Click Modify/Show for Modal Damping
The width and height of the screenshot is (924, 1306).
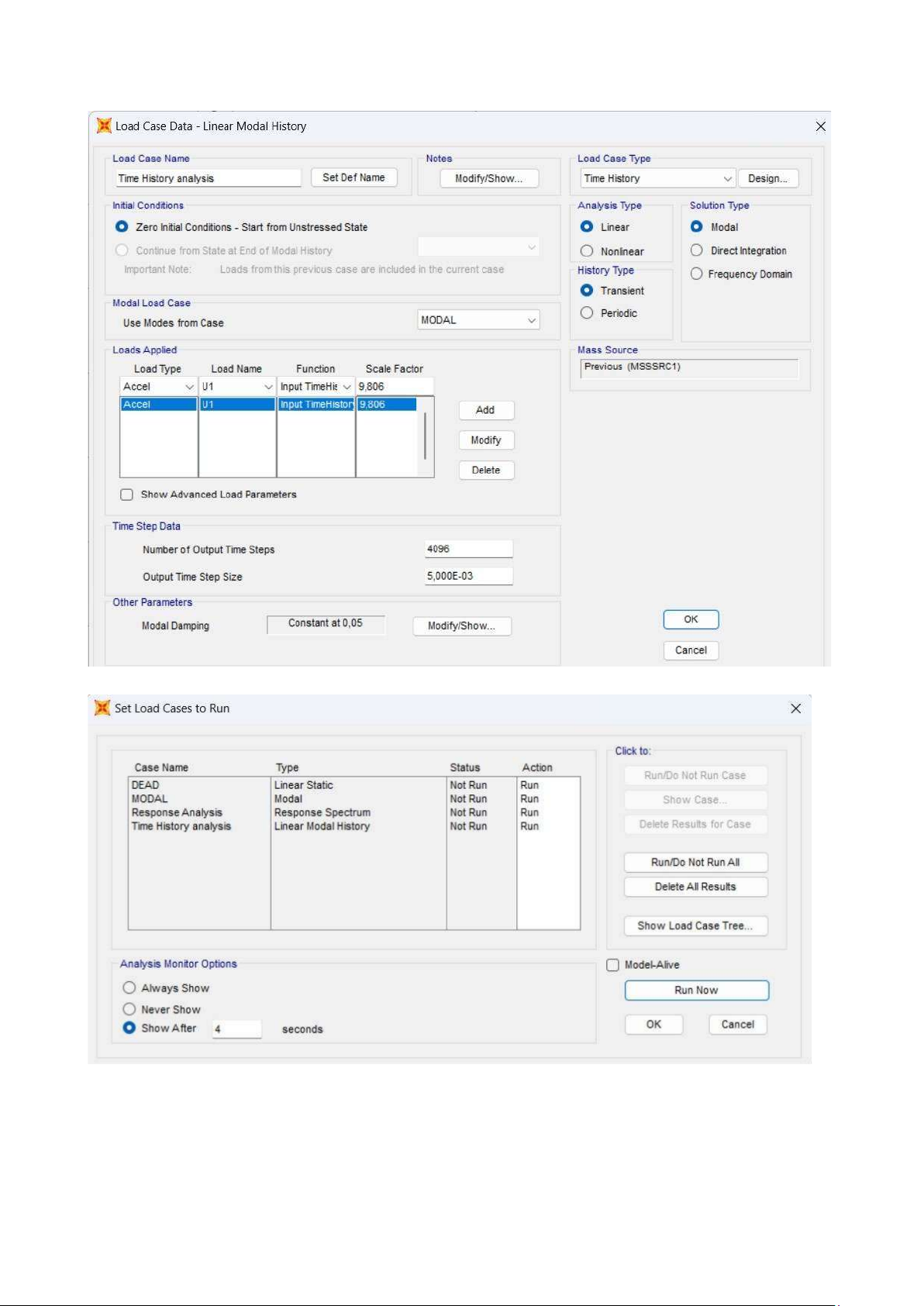coord(461,626)
